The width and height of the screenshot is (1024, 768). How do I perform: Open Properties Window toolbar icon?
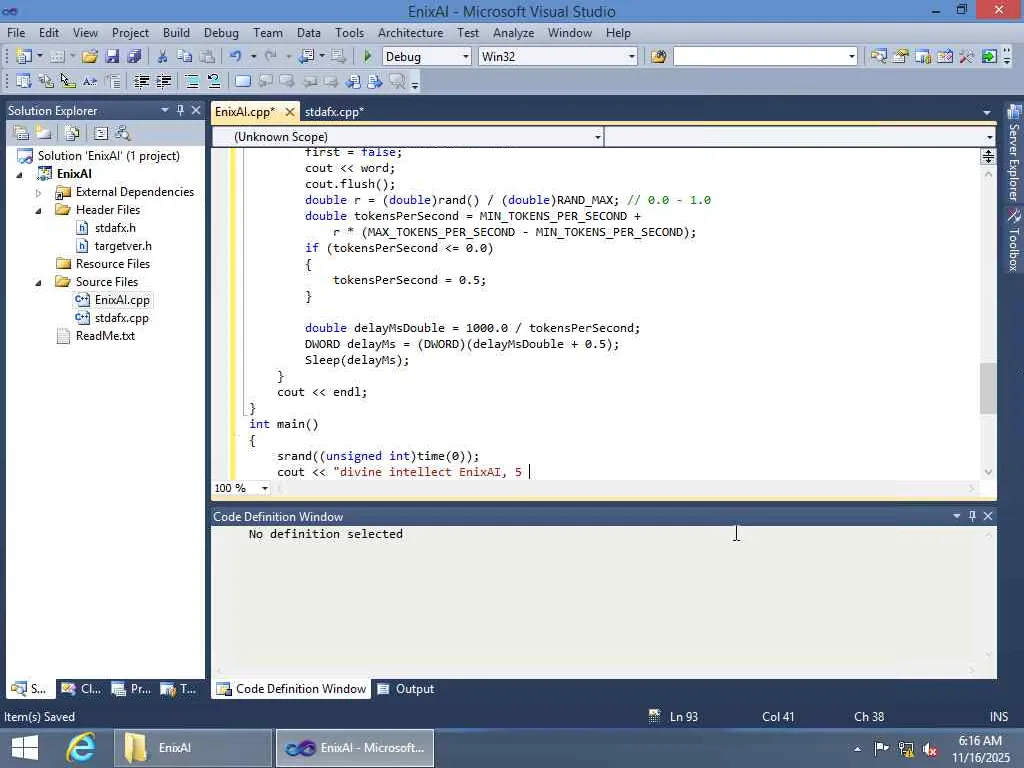(901, 57)
